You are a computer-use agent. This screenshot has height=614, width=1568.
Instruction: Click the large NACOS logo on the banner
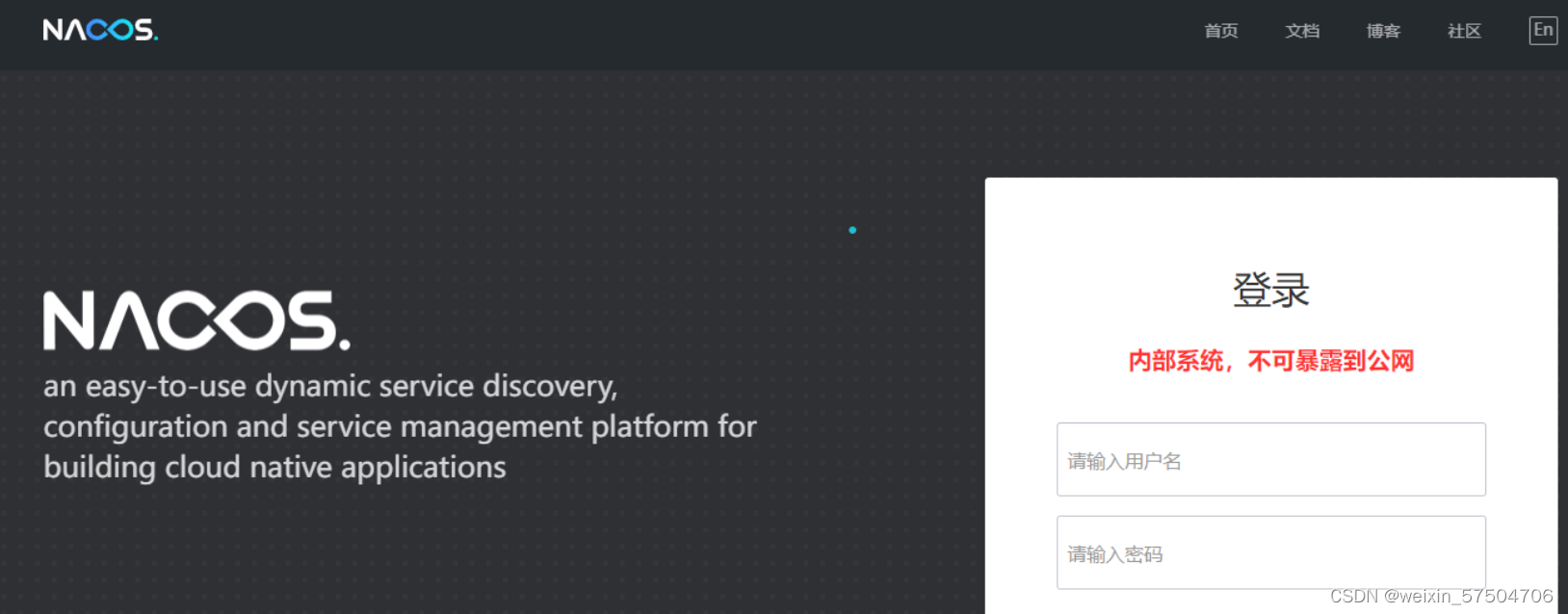coord(196,320)
